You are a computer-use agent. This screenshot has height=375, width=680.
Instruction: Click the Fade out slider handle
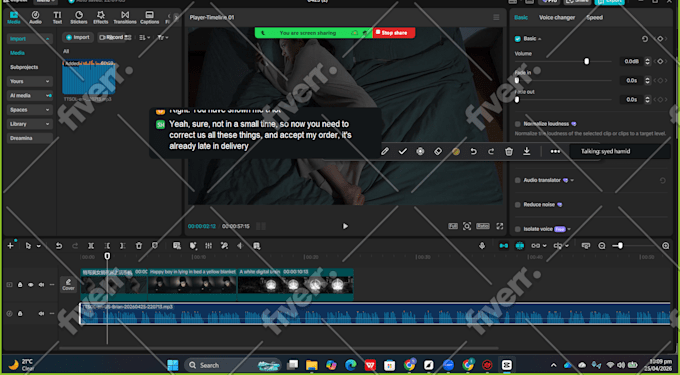click(517, 100)
